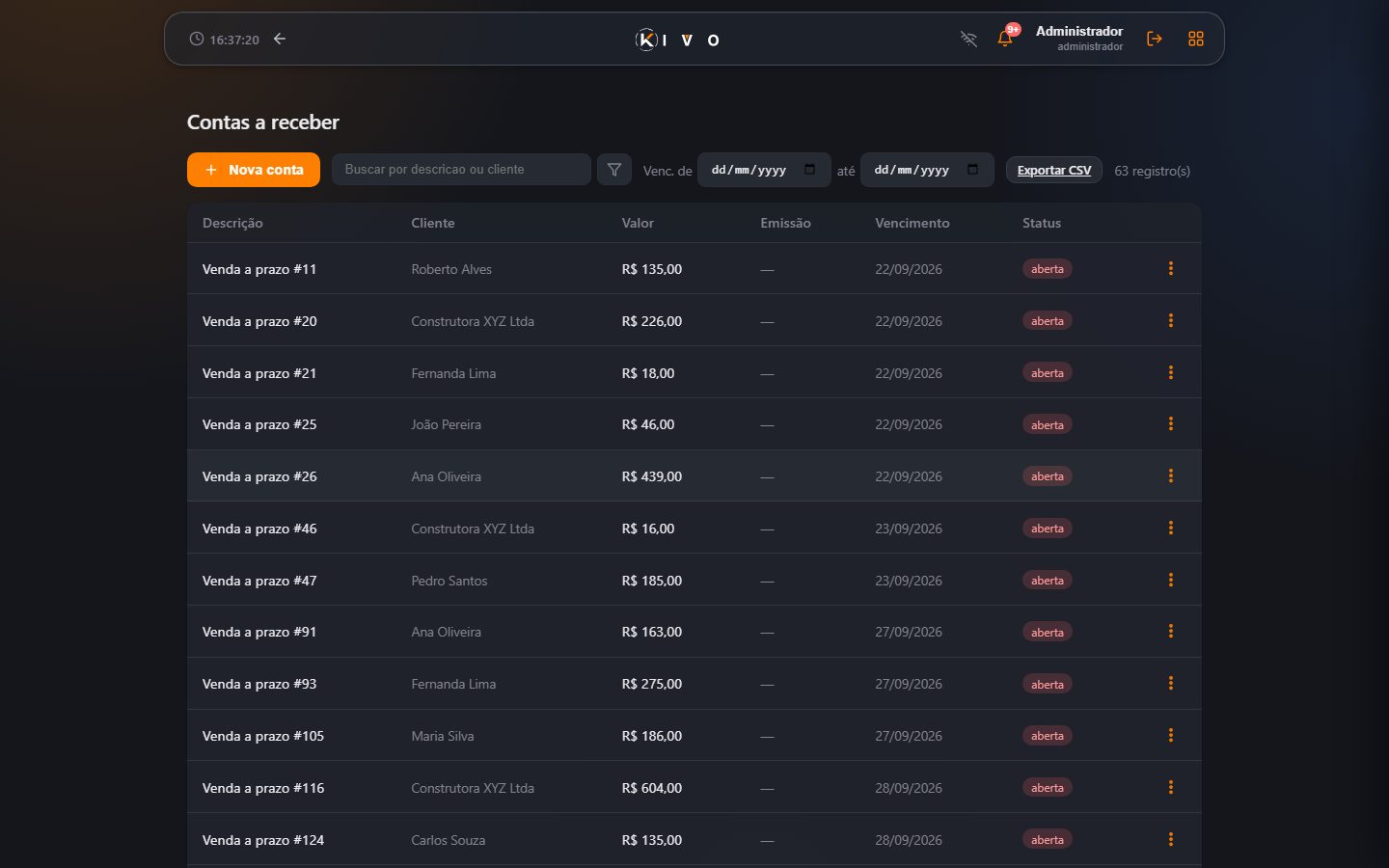Click the back arrow in the top bar
The width and height of the screenshot is (1389, 868).
[280, 39]
